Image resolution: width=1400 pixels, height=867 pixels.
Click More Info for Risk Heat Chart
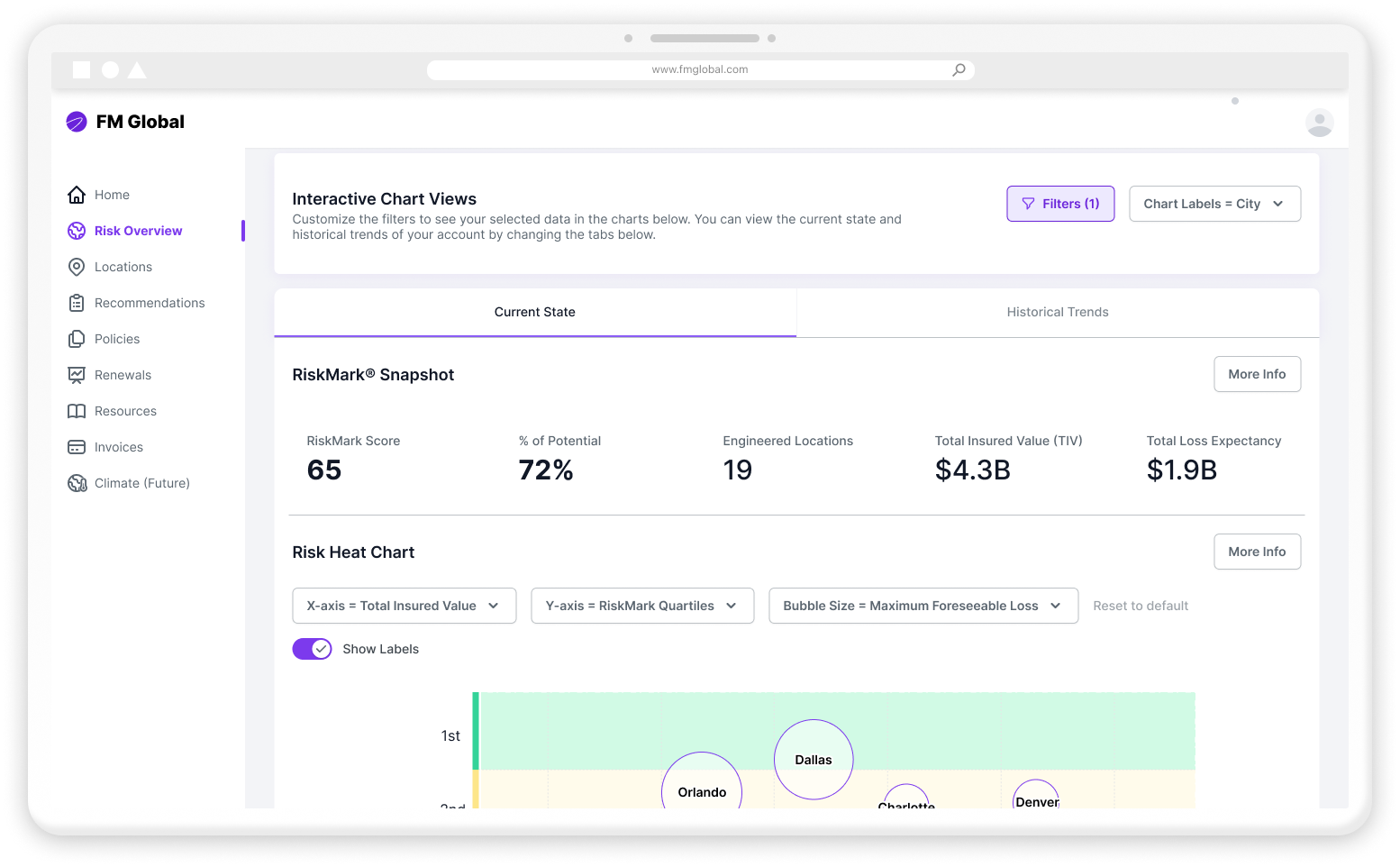pyautogui.click(x=1257, y=552)
